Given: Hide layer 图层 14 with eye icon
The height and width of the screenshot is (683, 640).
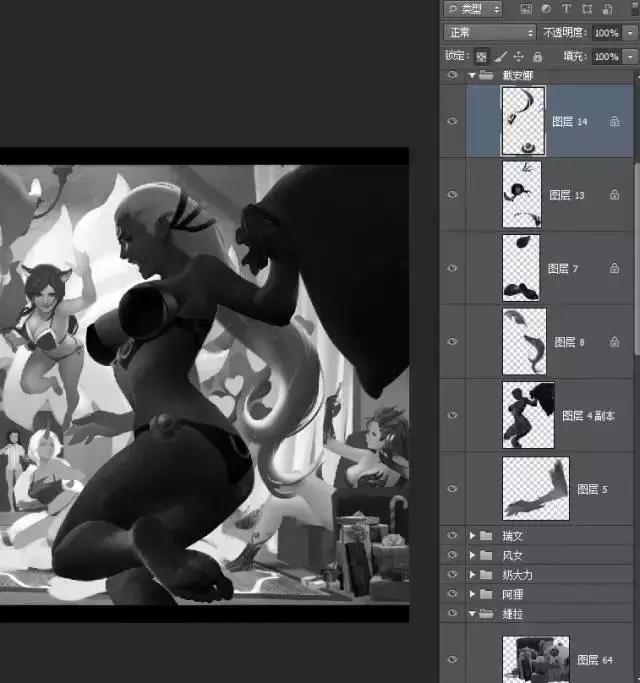Looking at the screenshot, I should 452,121.
